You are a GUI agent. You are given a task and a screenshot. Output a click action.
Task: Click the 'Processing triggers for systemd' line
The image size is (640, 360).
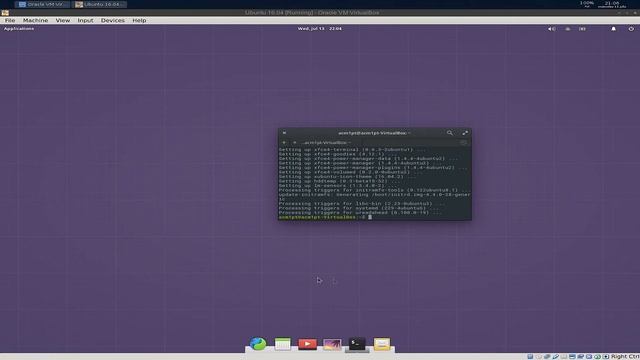(360, 208)
